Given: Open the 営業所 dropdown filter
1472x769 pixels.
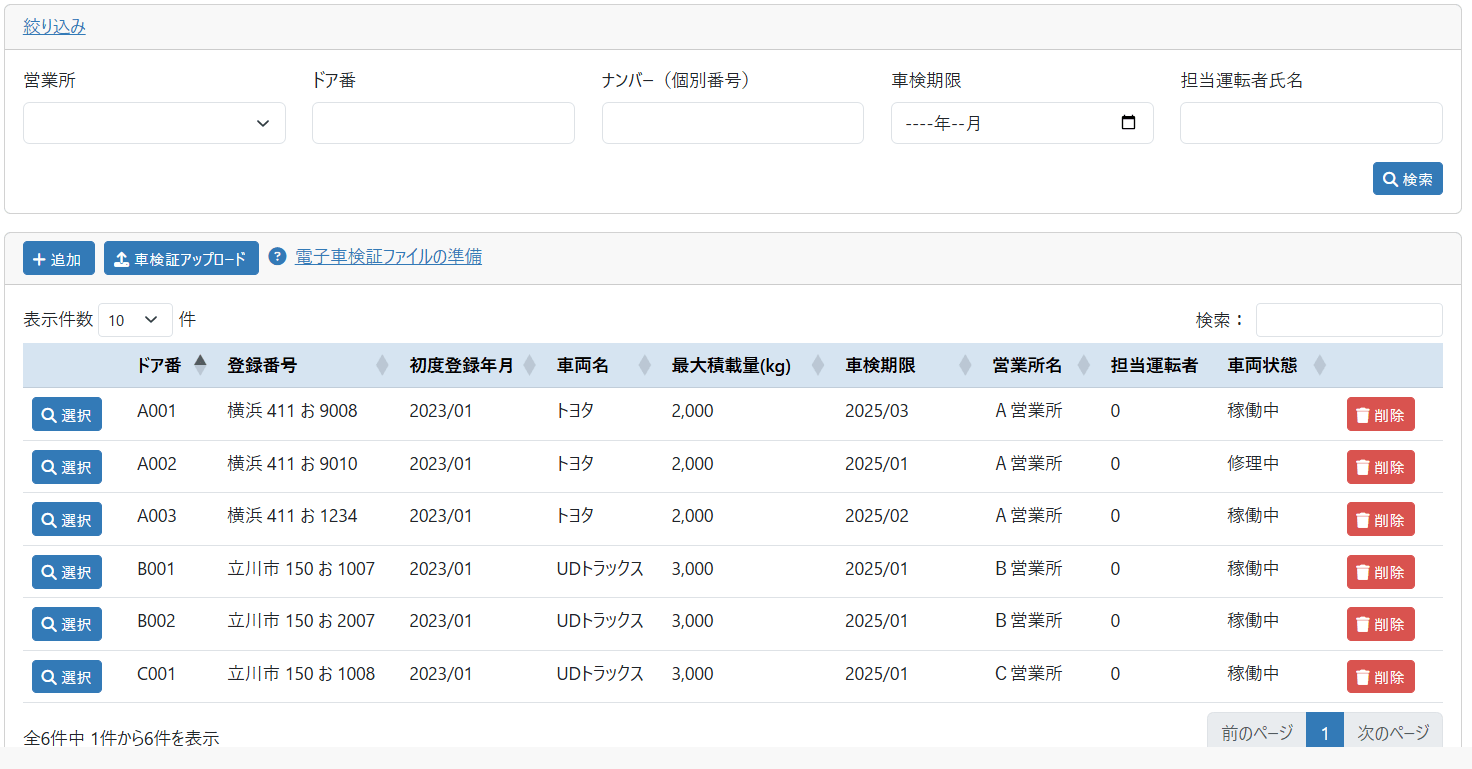Looking at the screenshot, I should coord(155,123).
